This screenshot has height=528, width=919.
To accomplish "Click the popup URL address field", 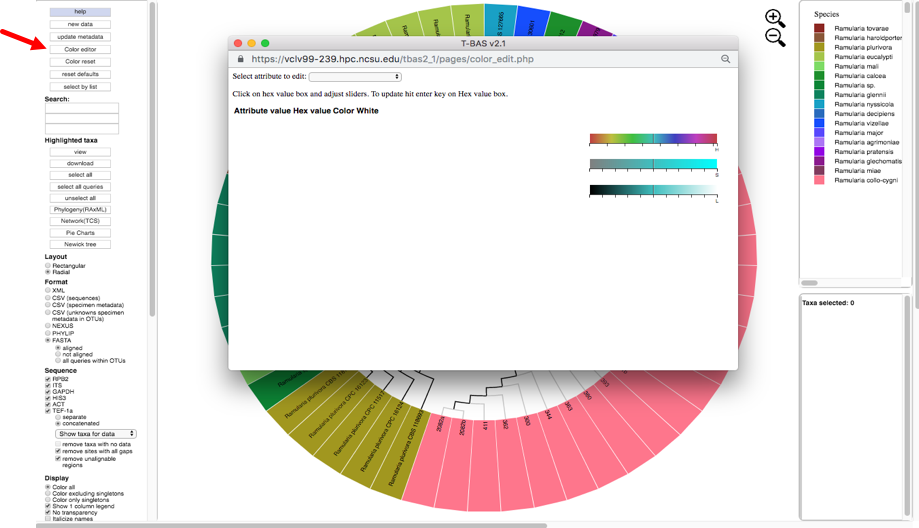I will pyautogui.click(x=392, y=59).
